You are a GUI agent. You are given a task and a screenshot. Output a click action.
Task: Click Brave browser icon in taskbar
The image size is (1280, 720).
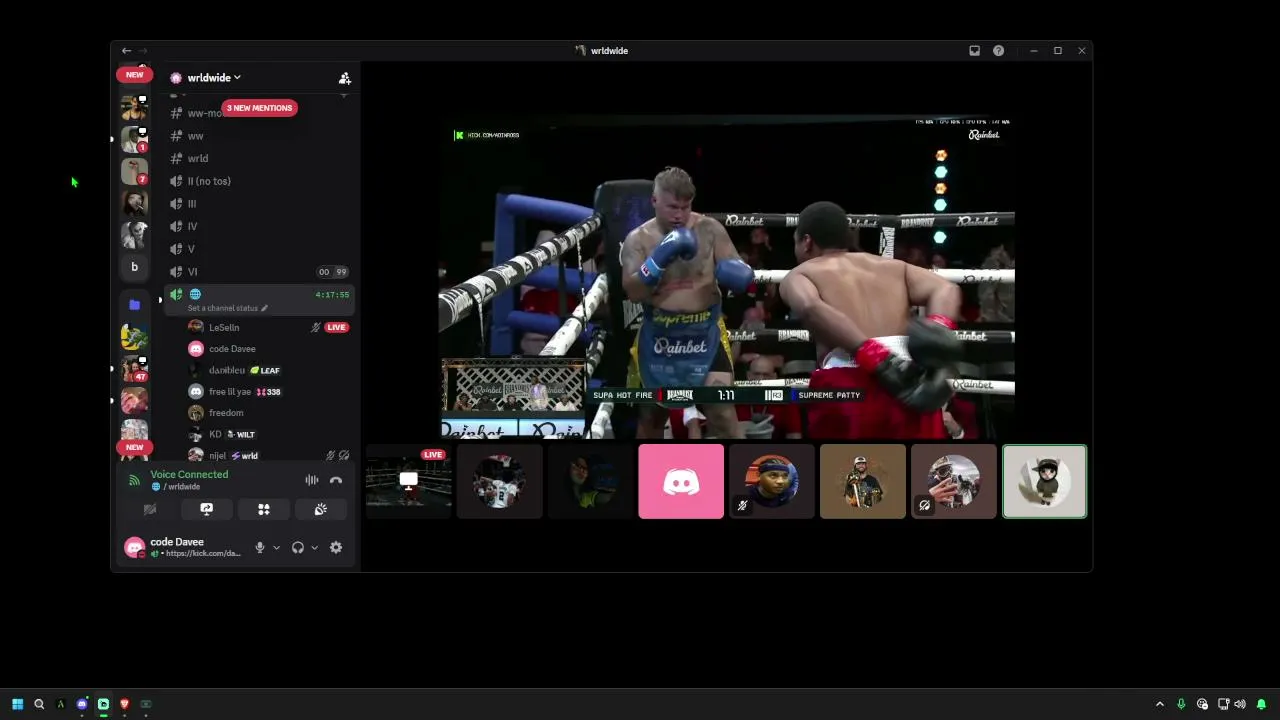(x=124, y=704)
